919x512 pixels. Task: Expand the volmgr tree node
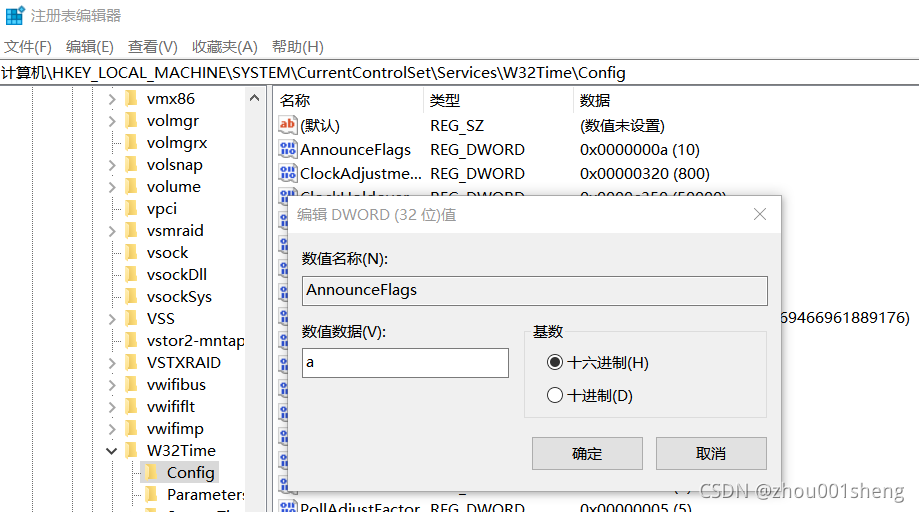112,121
